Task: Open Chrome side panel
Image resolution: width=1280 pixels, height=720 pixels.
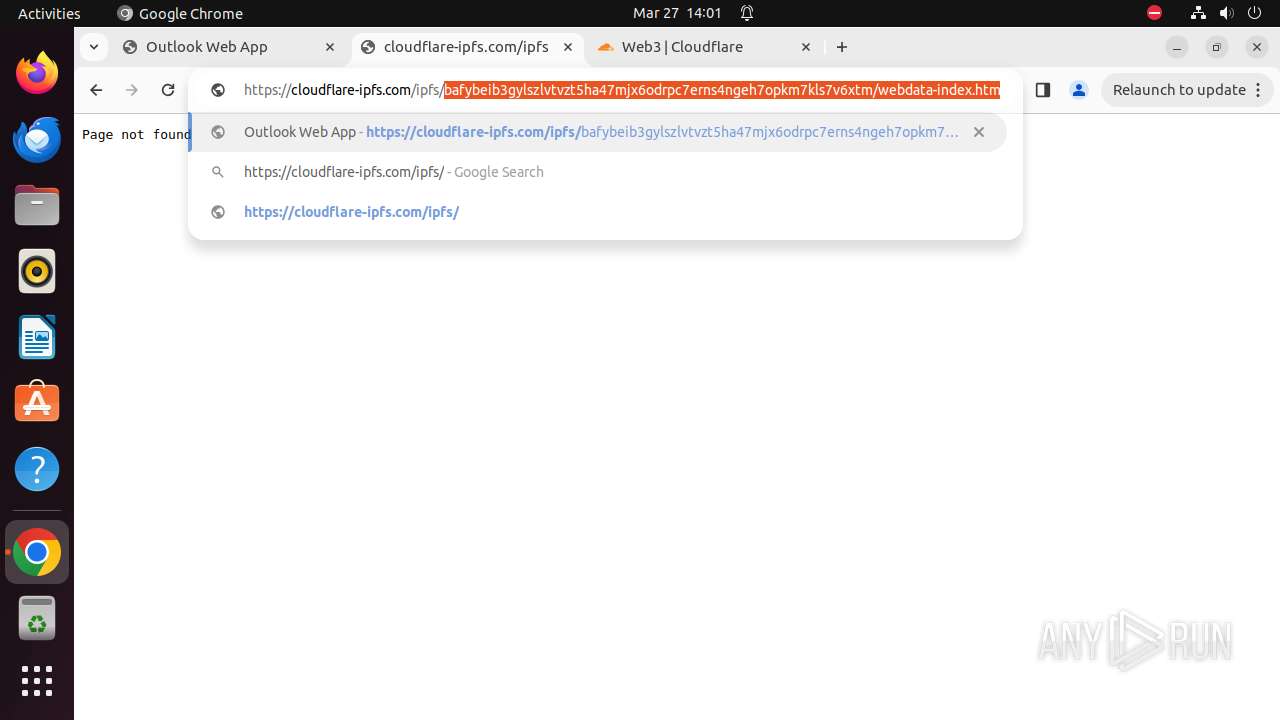Action: pos(1043,90)
